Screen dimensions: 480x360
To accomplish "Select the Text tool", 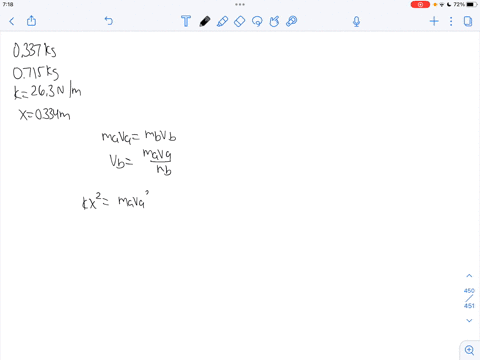I will click(x=186, y=21).
